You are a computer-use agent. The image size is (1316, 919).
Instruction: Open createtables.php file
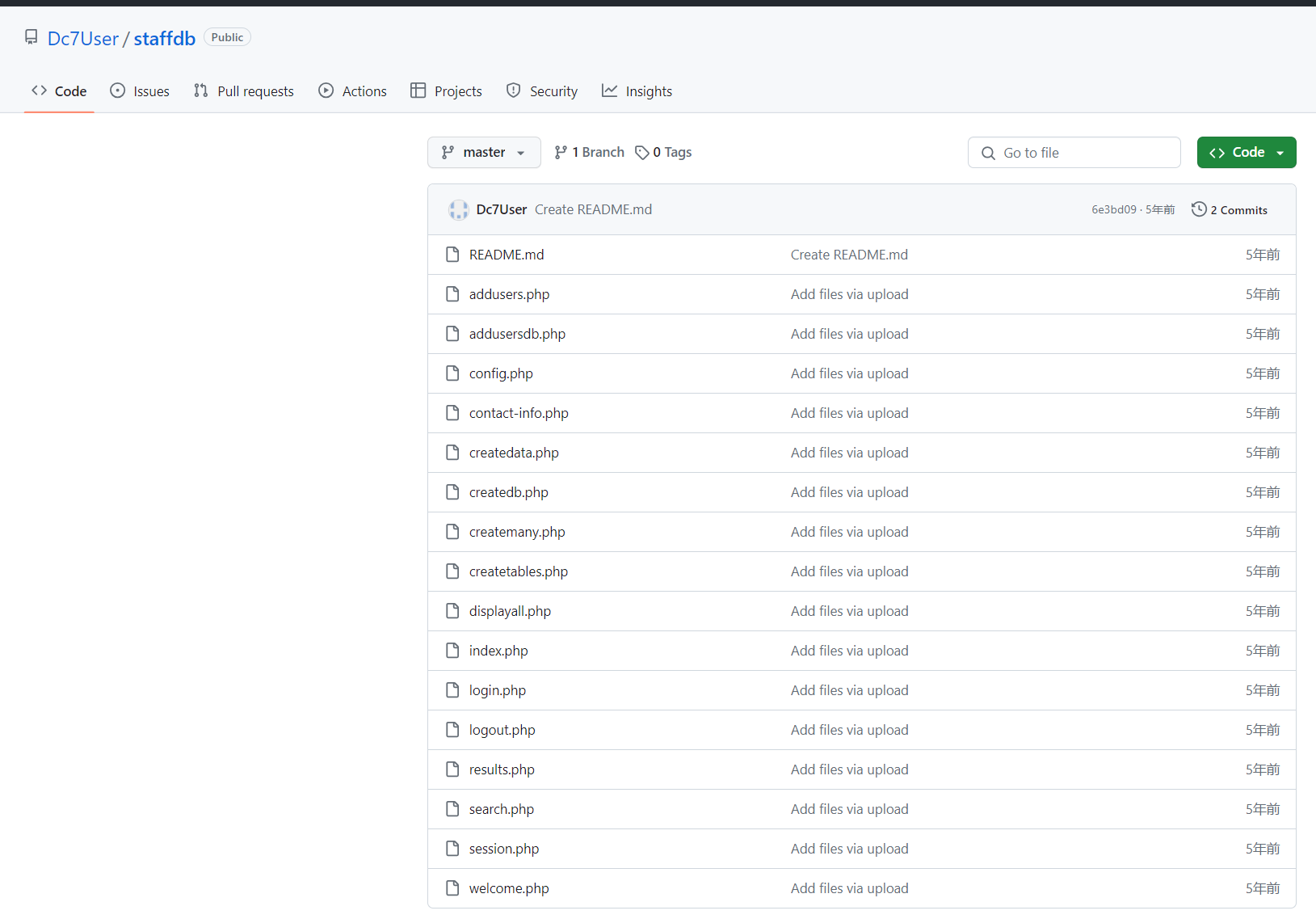519,571
